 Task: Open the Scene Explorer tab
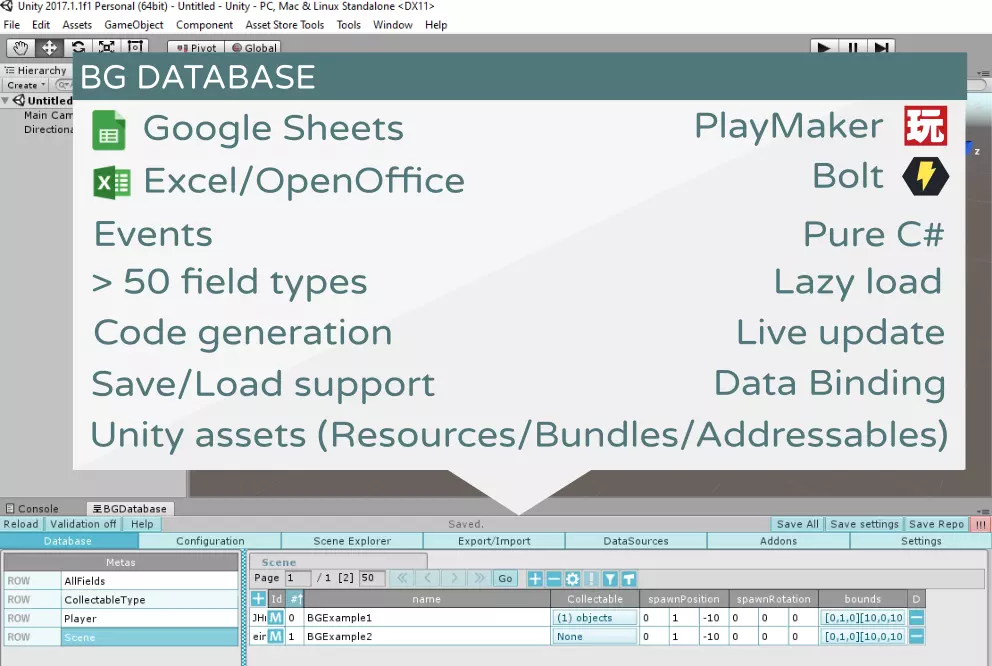(x=352, y=541)
